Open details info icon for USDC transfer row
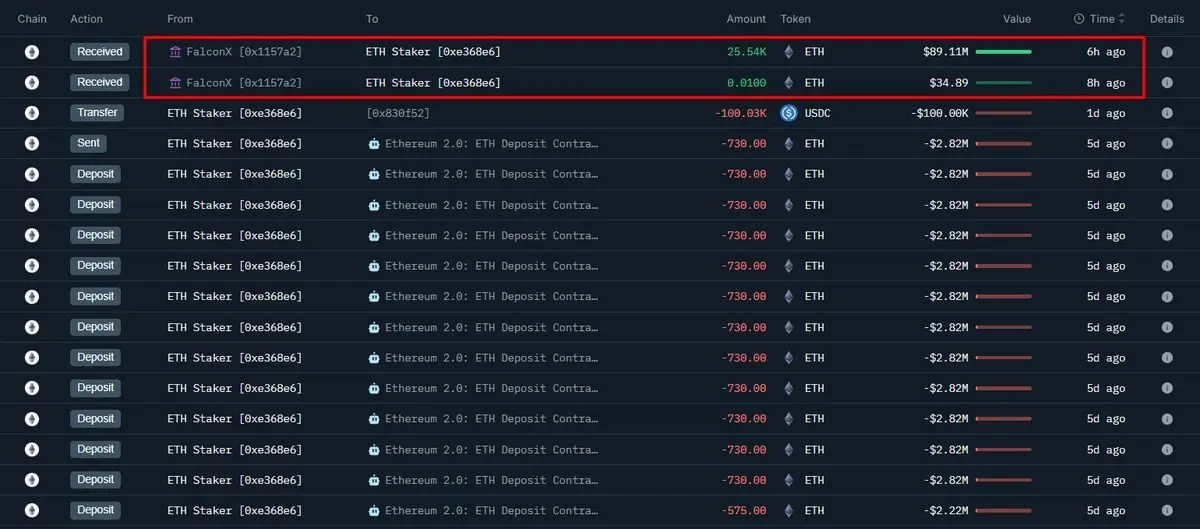Viewport: 1200px width, 529px height. point(1167,113)
